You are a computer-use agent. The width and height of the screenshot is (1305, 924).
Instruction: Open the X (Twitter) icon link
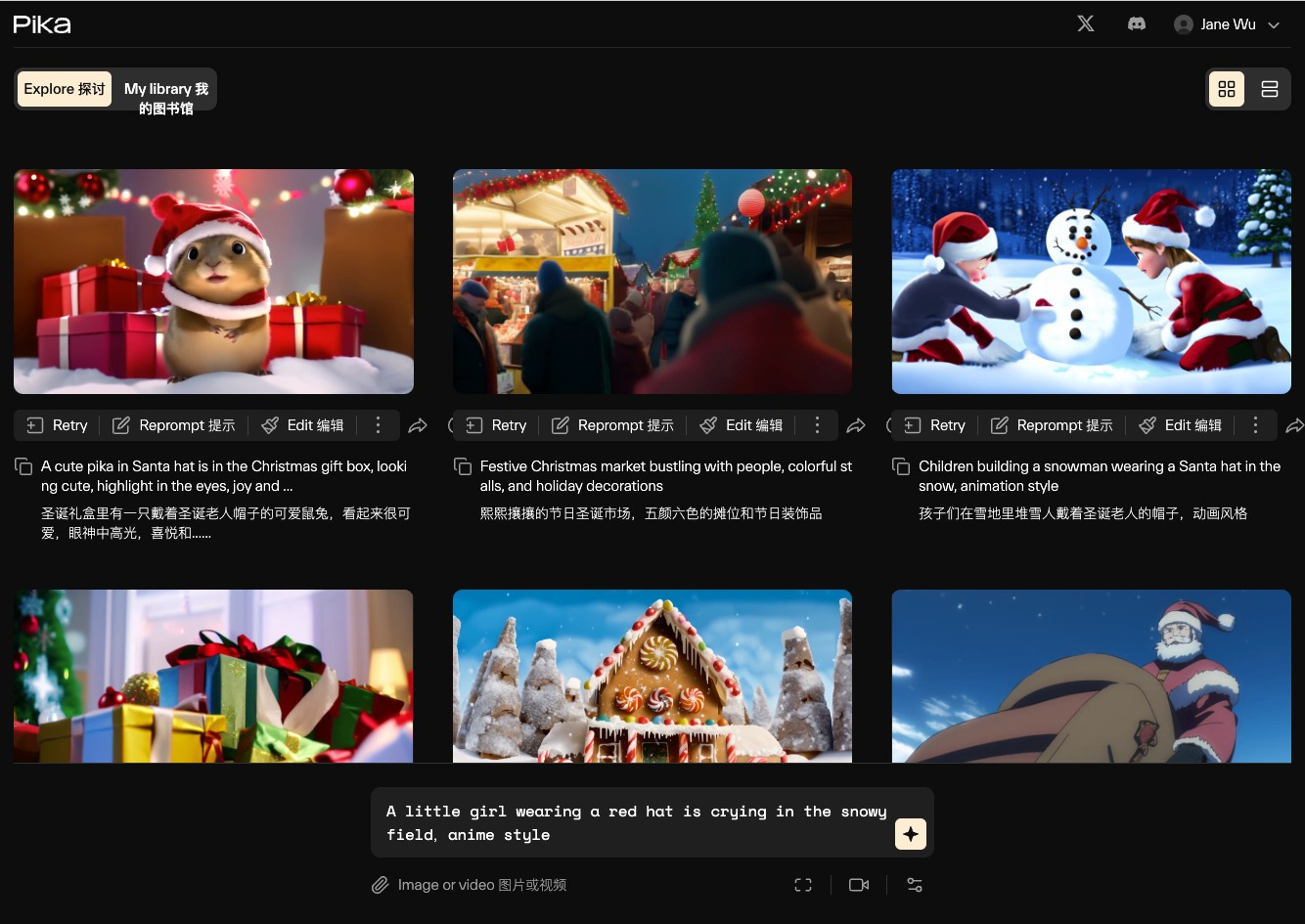[x=1086, y=23]
